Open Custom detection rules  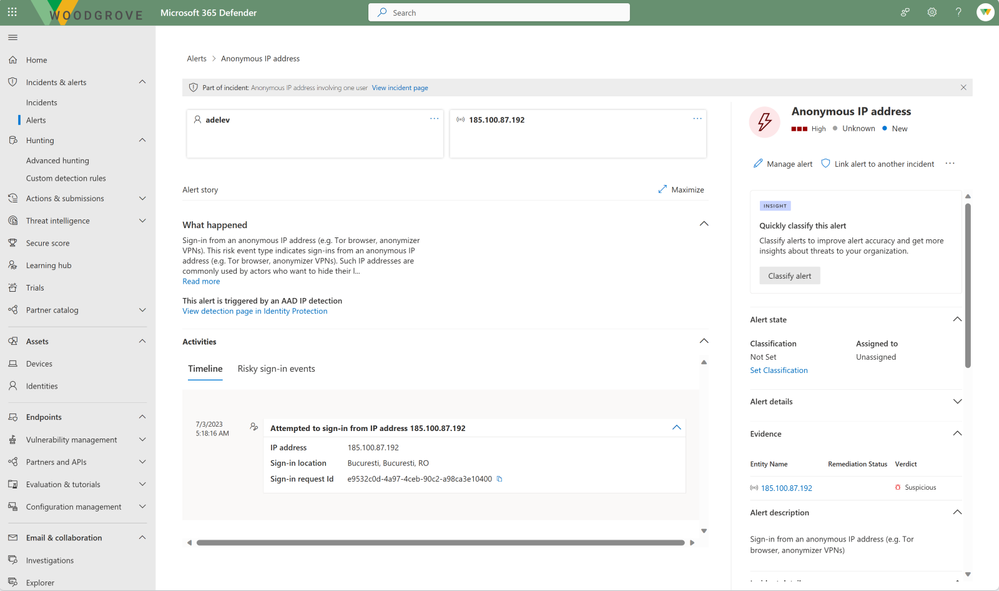tap(66, 178)
